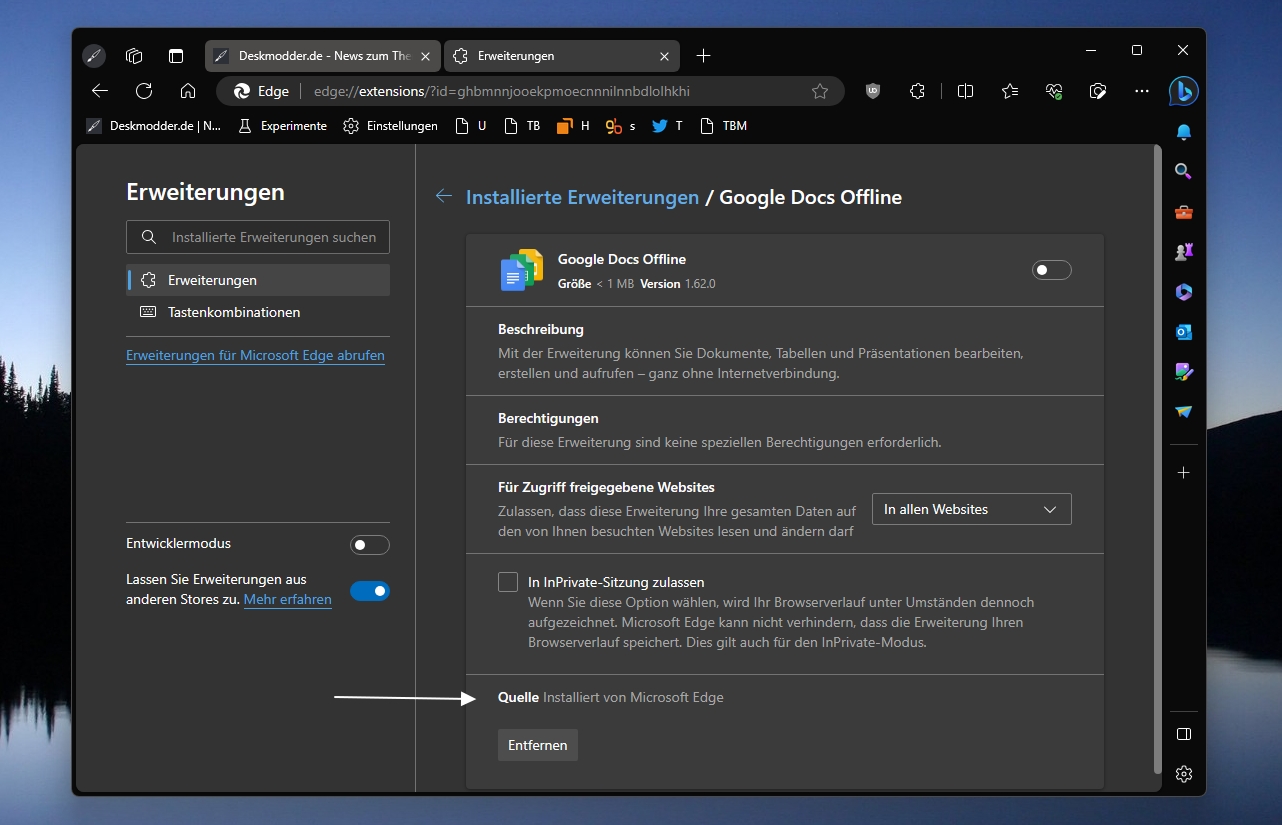Open the Bing chat sidebar icon
This screenshot has height=825, width=1282.
point(1184,91)
